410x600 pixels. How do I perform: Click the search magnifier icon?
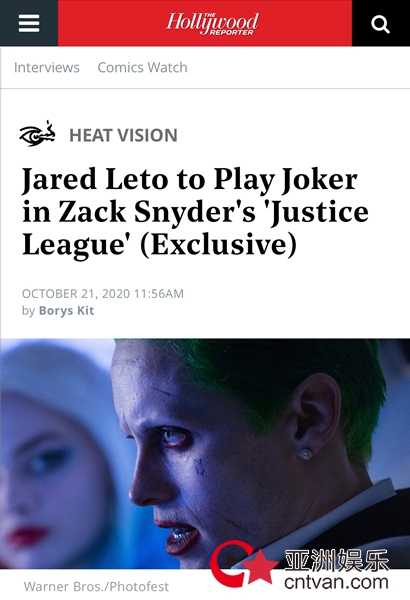tap(381, 24)
